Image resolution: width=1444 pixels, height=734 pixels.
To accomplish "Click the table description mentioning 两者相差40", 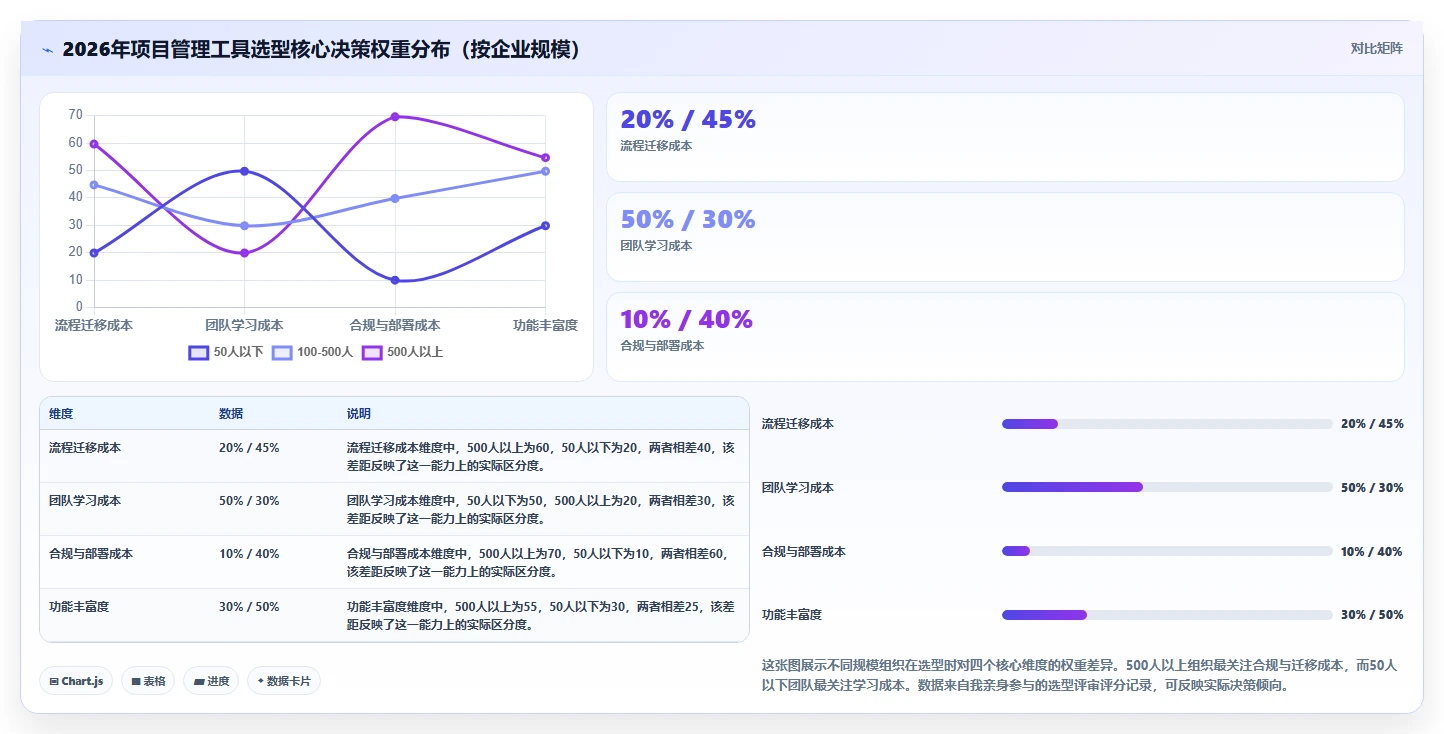I will (541, 457).
